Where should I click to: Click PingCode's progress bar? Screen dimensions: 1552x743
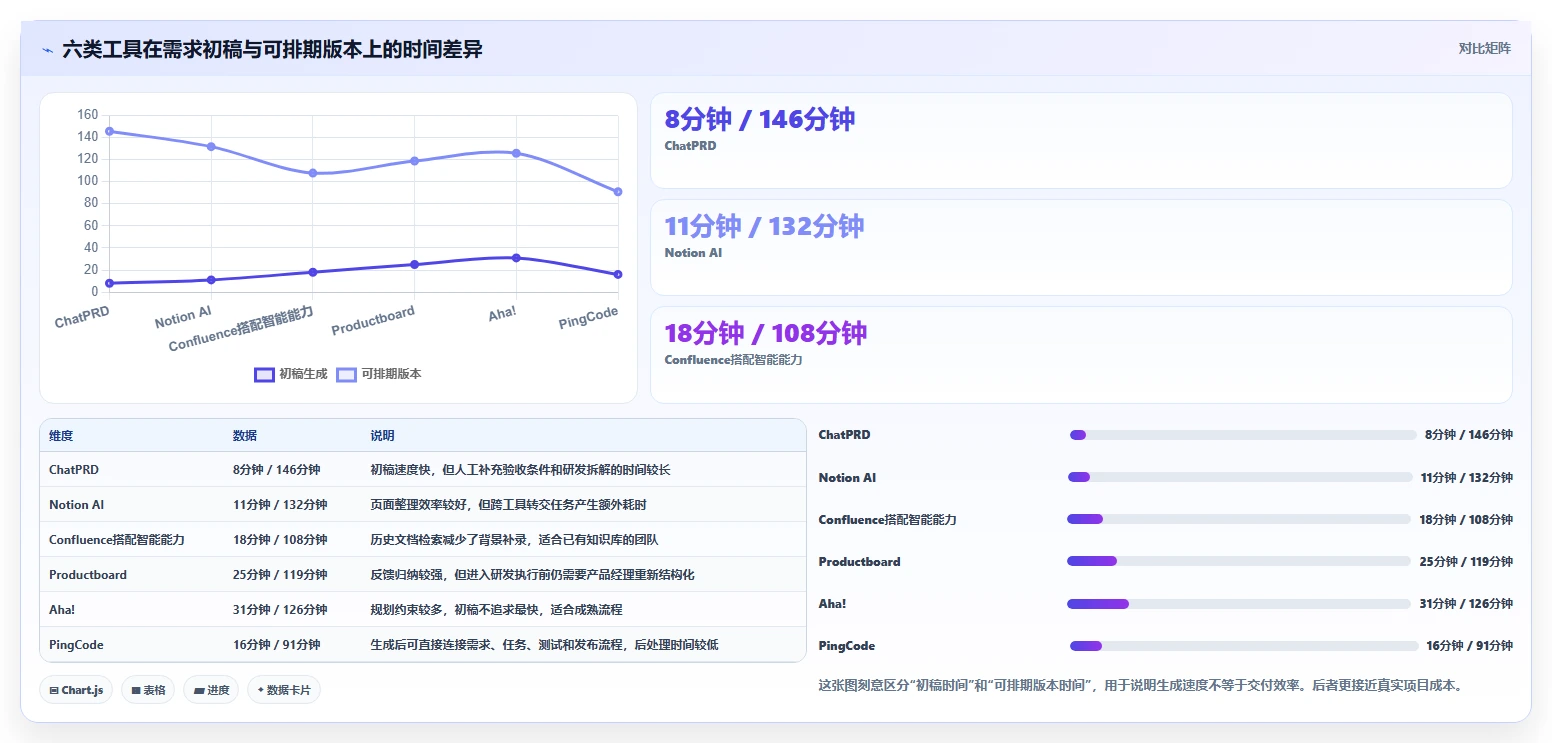(x=1244, y=645)
